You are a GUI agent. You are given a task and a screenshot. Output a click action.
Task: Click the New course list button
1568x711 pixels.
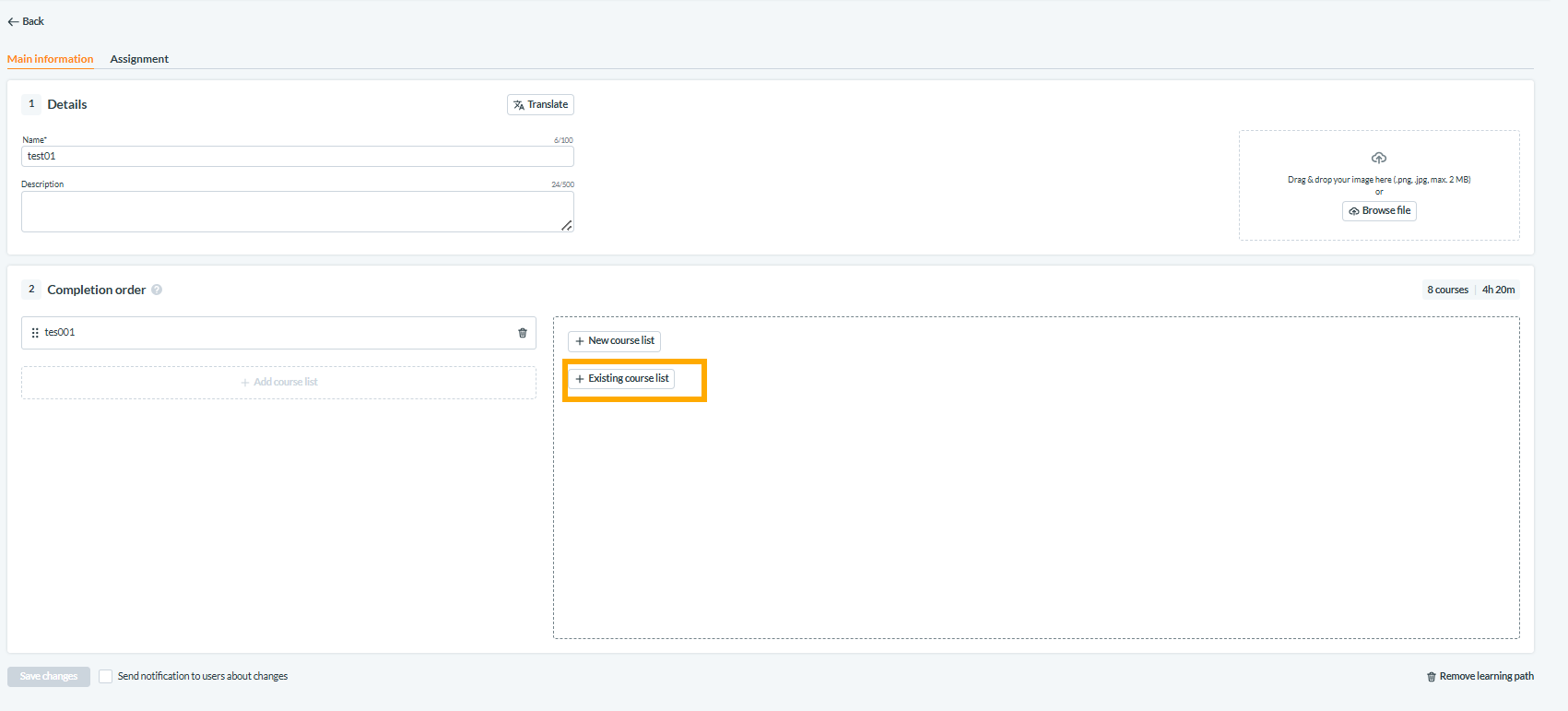pos(614,341)
